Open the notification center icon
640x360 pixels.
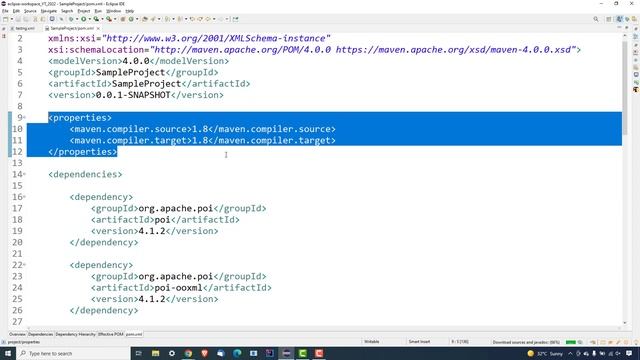pyautogui.click(x=629, y=353)
